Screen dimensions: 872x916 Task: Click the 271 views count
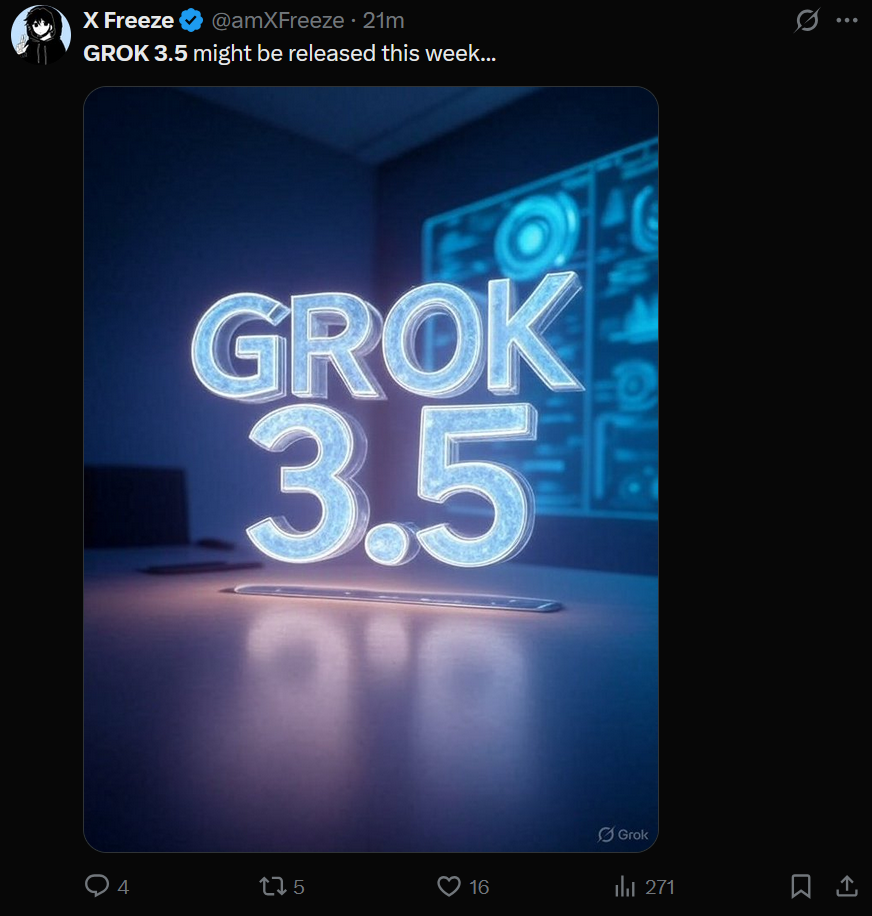660,887
